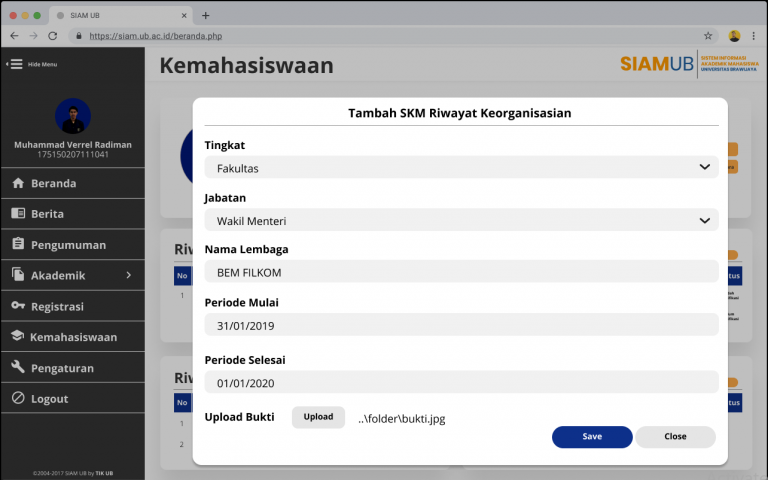Click the Kemahasiswaan graduation cap icon
Viewport: 768px width, 480px height.
point(18,336)
